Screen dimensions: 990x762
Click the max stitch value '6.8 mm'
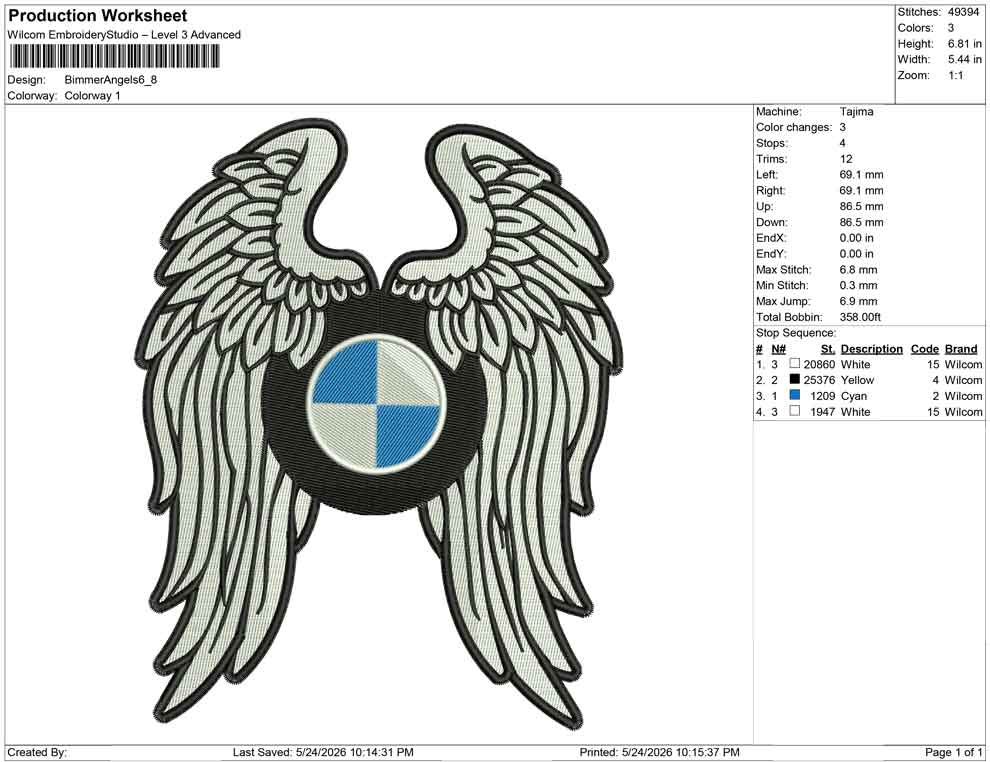(858, 270)
